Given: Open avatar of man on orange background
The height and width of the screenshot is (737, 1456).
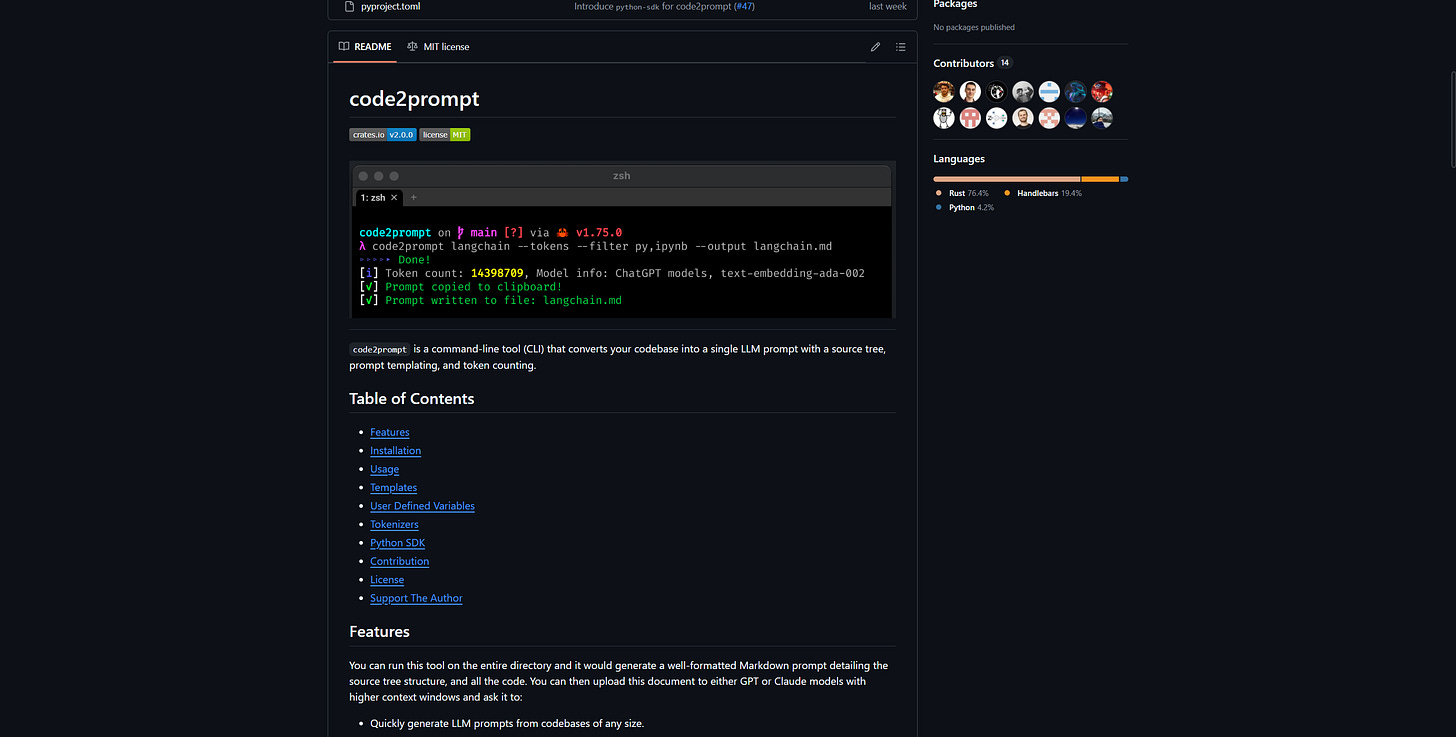Looking at the screenshot, I should [x=944, y=92].
